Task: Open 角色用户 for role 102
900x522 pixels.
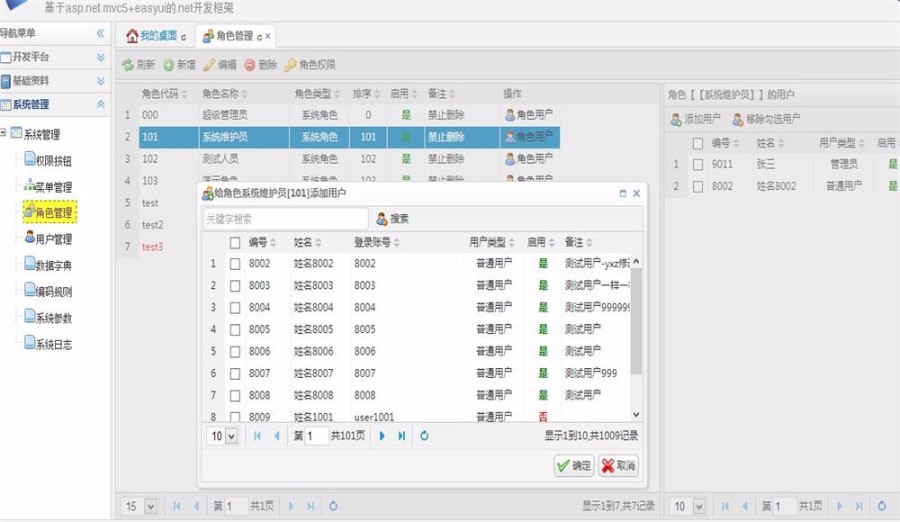Action: 529,158
